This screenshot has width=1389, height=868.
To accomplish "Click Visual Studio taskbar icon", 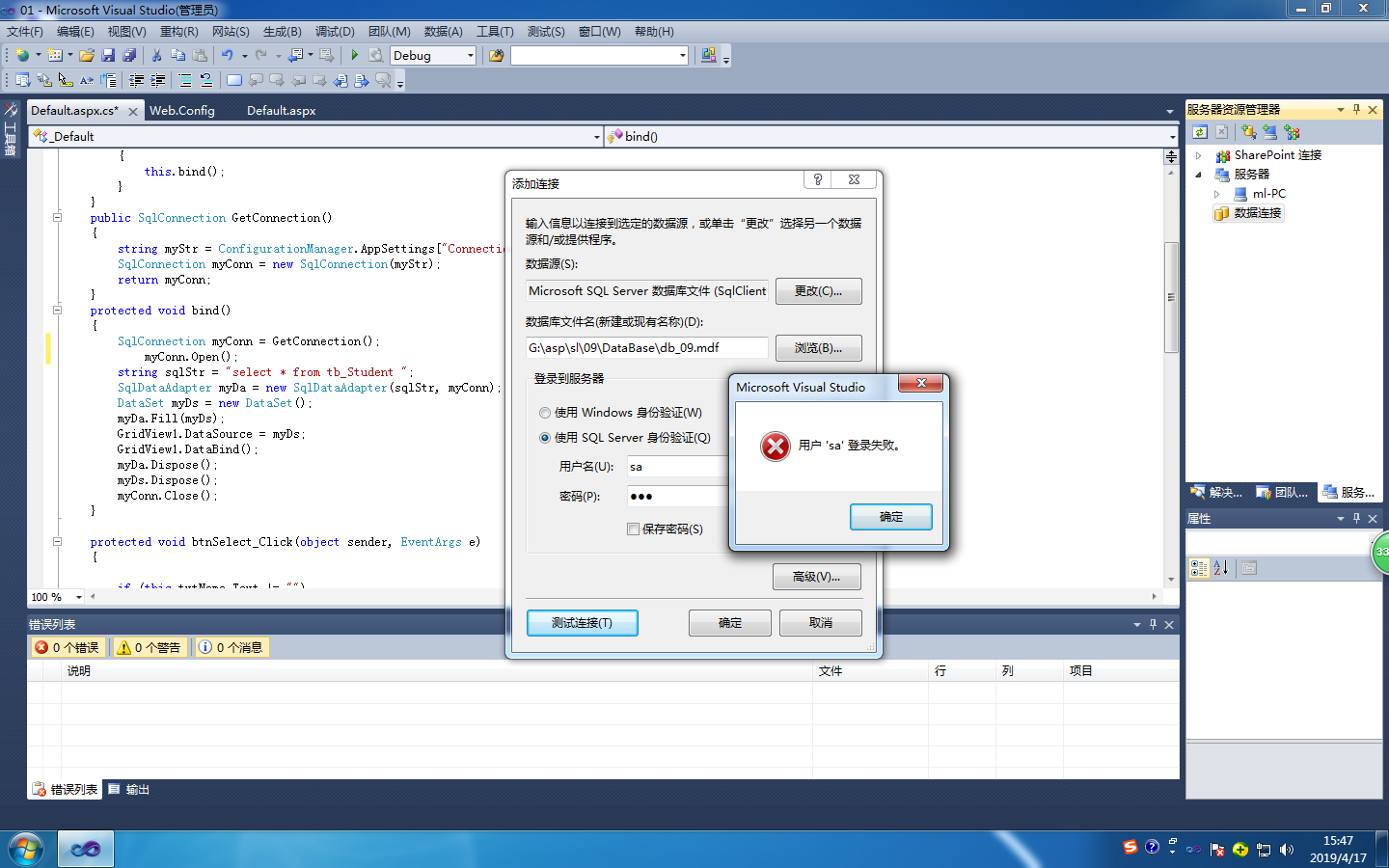I will pyautogui.click(x=86, y=850).
